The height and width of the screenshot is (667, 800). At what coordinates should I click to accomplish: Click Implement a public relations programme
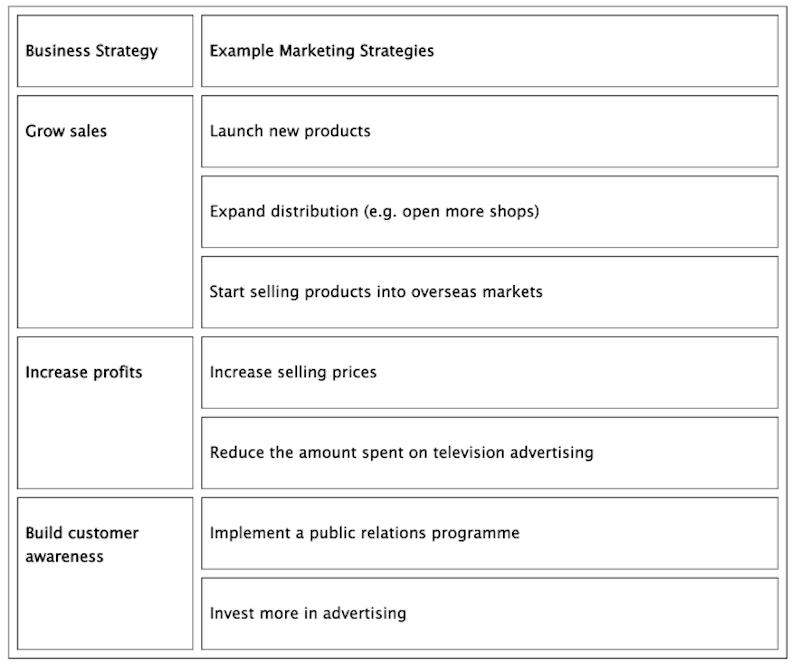coord(490,533)
